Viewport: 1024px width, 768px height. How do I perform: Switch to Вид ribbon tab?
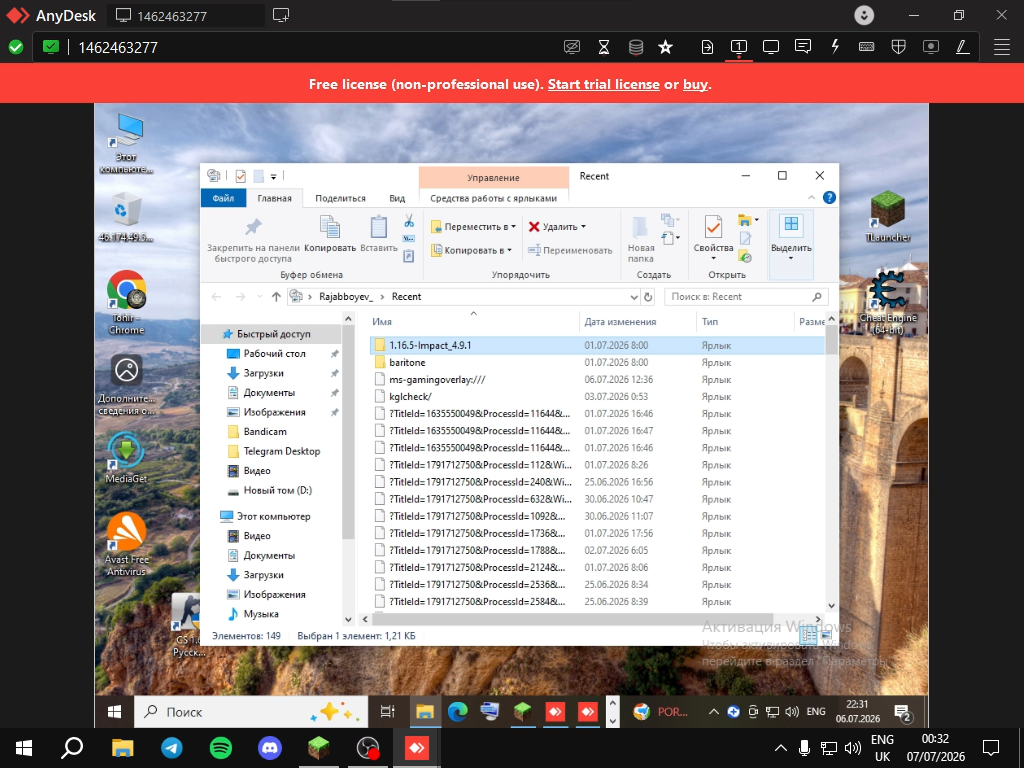click(397, 198)
